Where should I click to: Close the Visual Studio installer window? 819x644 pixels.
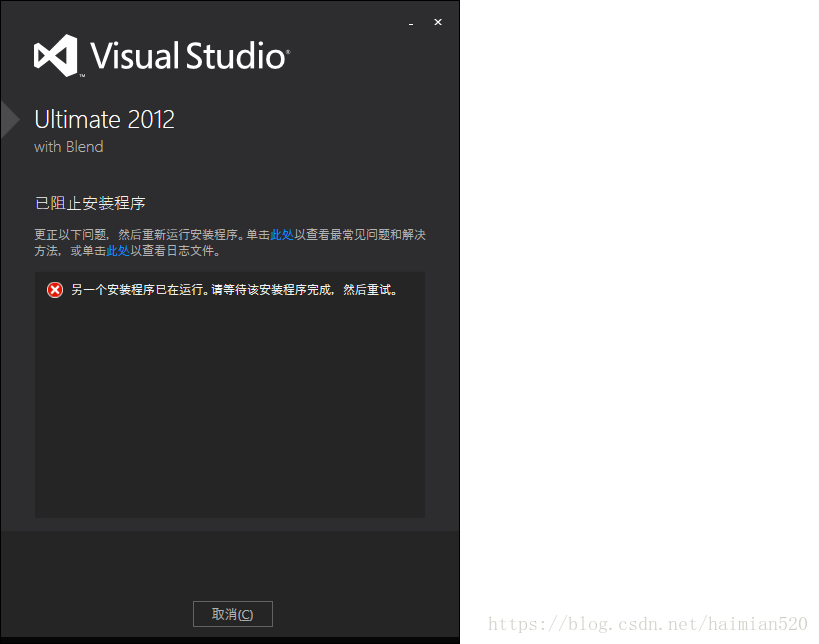(x=438, y=22)
